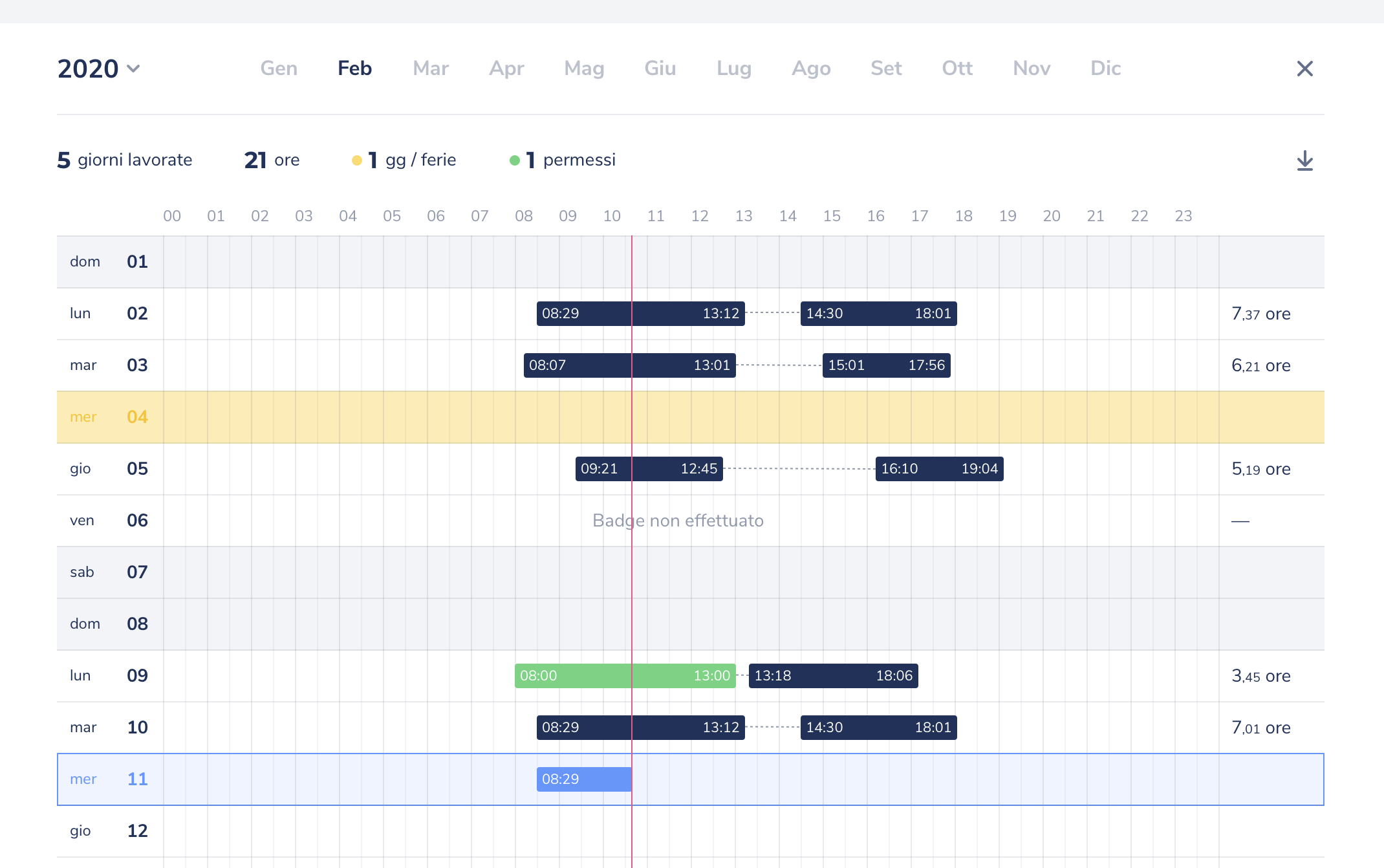Select the yellow mer 04 vacation row
The image size is (1384, 868).
click(690, 417)
